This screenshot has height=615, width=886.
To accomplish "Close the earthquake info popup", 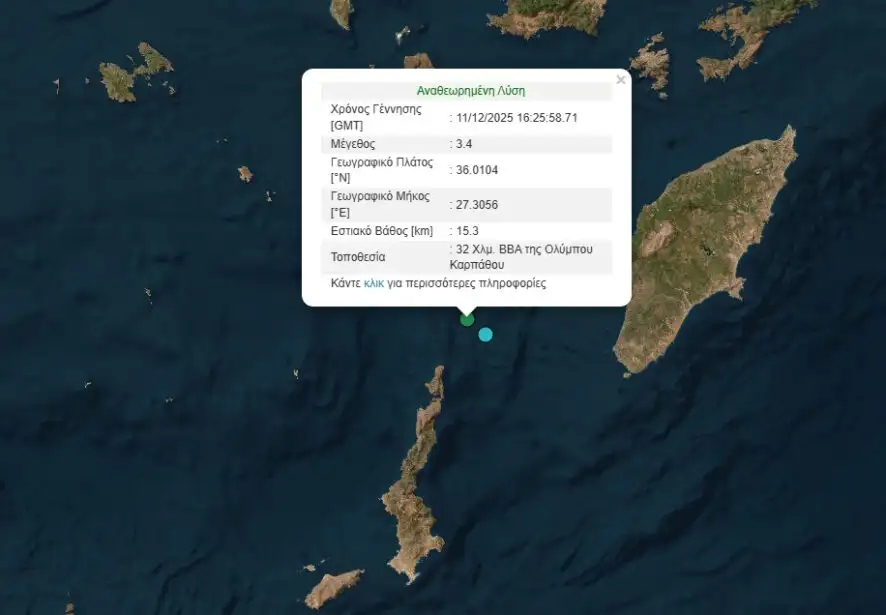I will (620, 80).
